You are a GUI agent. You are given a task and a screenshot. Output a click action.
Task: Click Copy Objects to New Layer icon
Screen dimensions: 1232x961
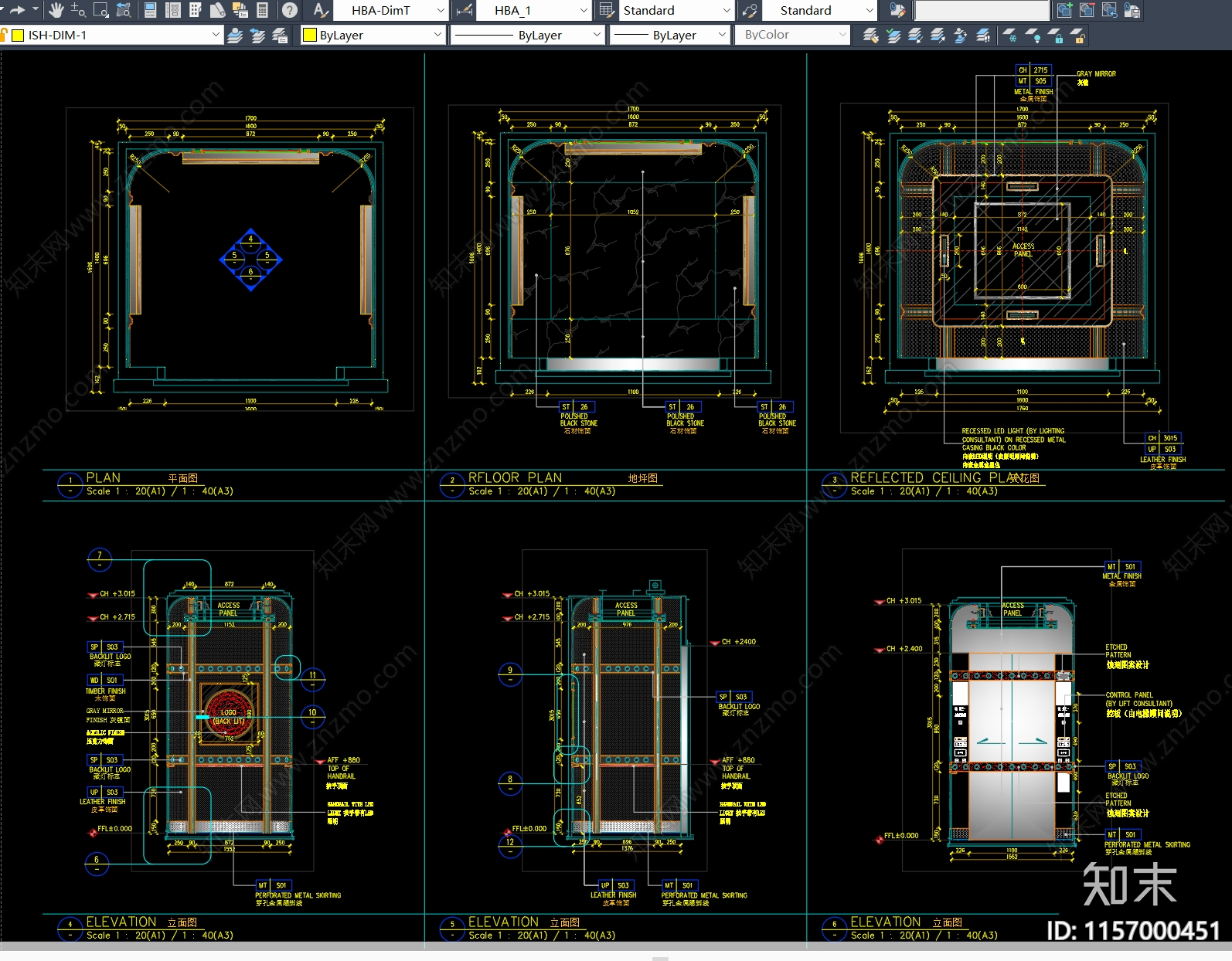(x=960, y=36)
